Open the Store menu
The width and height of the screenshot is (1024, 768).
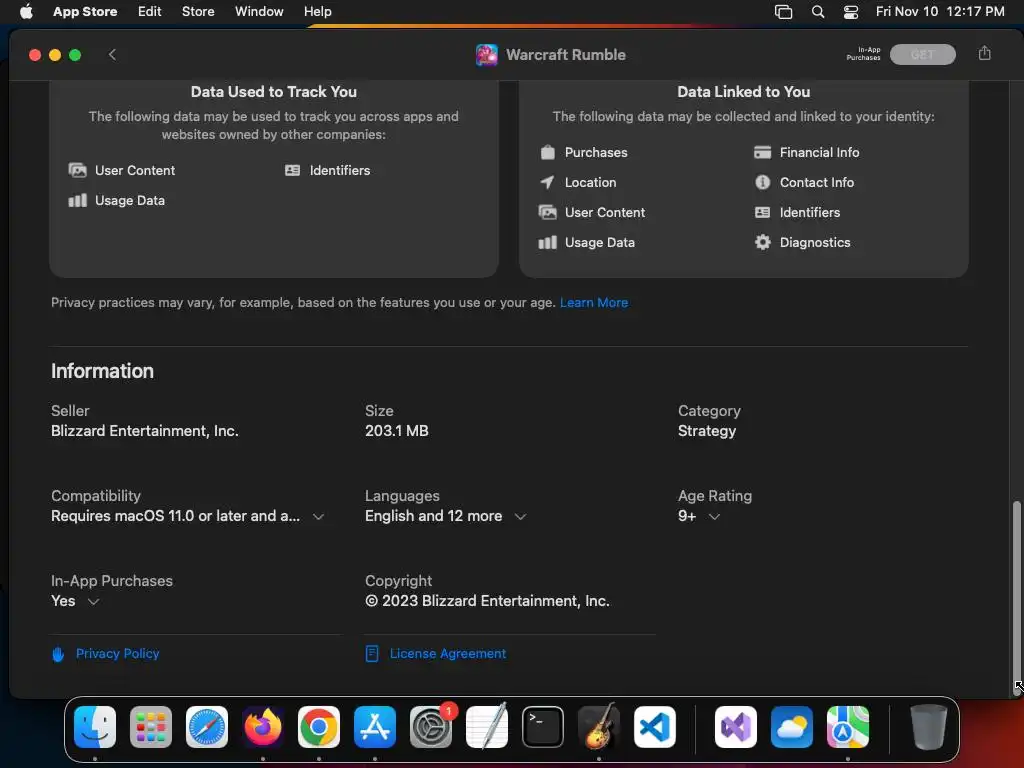198,11
